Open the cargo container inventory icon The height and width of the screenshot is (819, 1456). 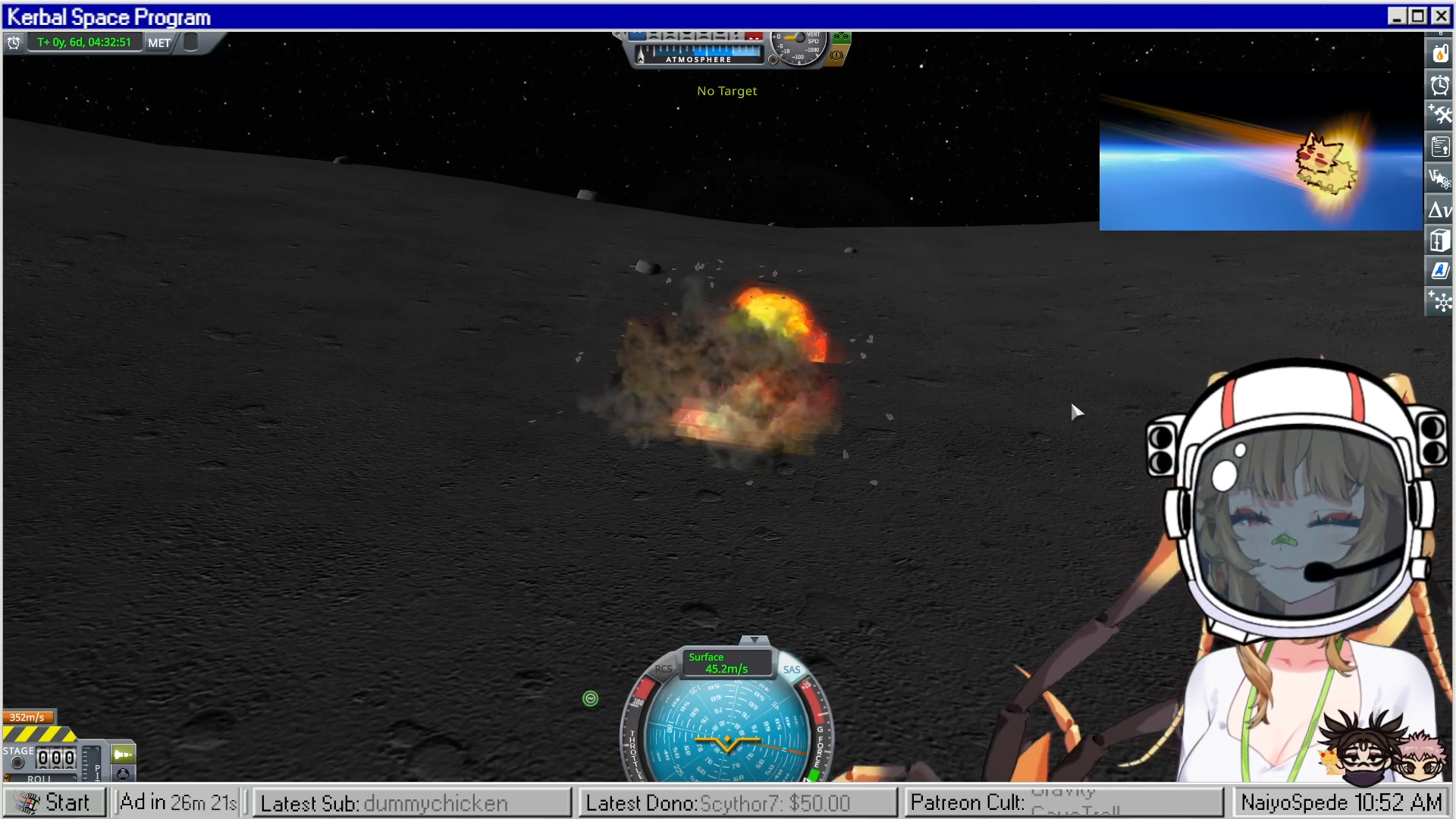pyautogui.click(x=1440, y=241)
